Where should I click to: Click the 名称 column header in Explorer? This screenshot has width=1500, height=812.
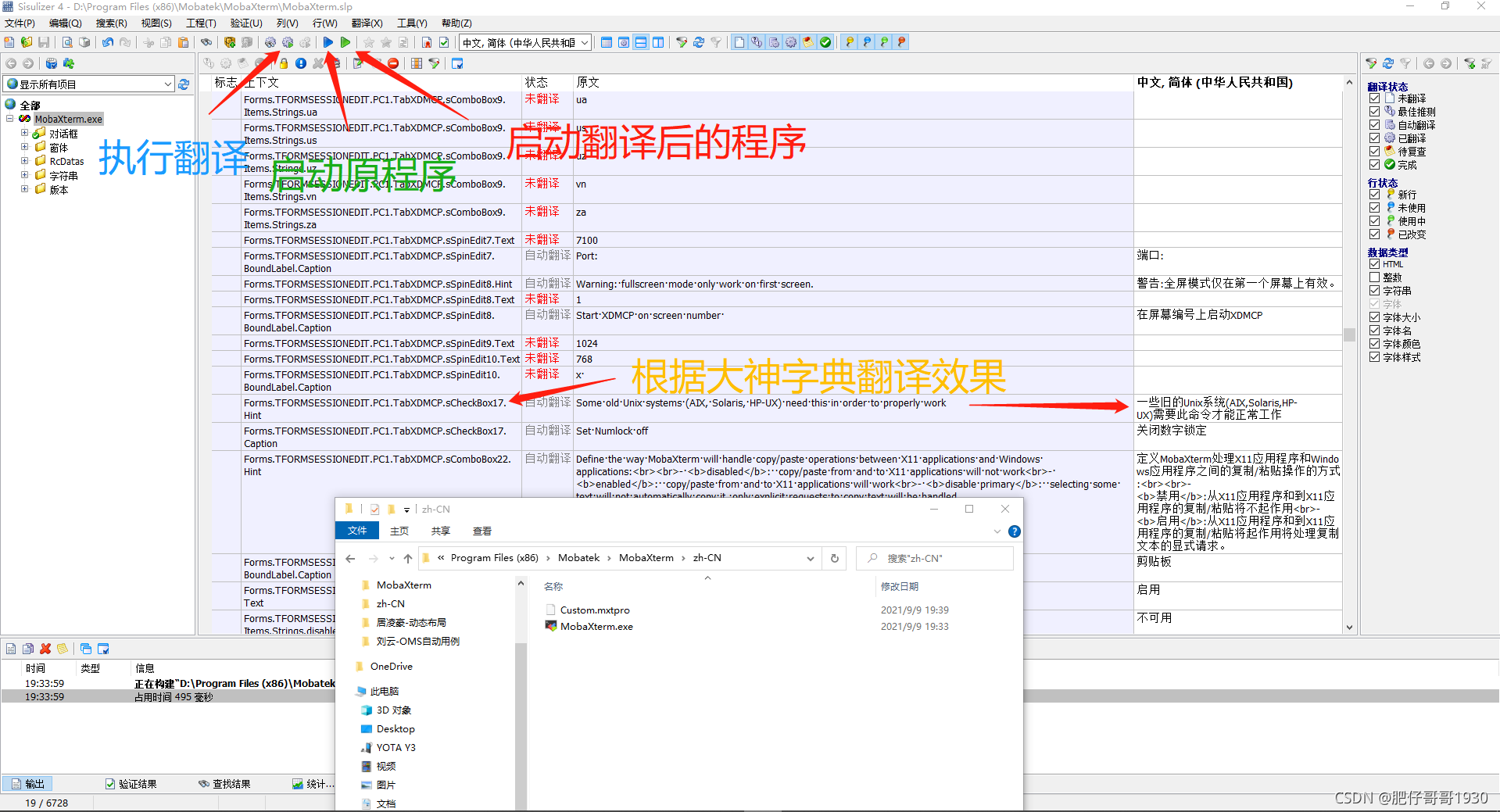tap(553, 586)
